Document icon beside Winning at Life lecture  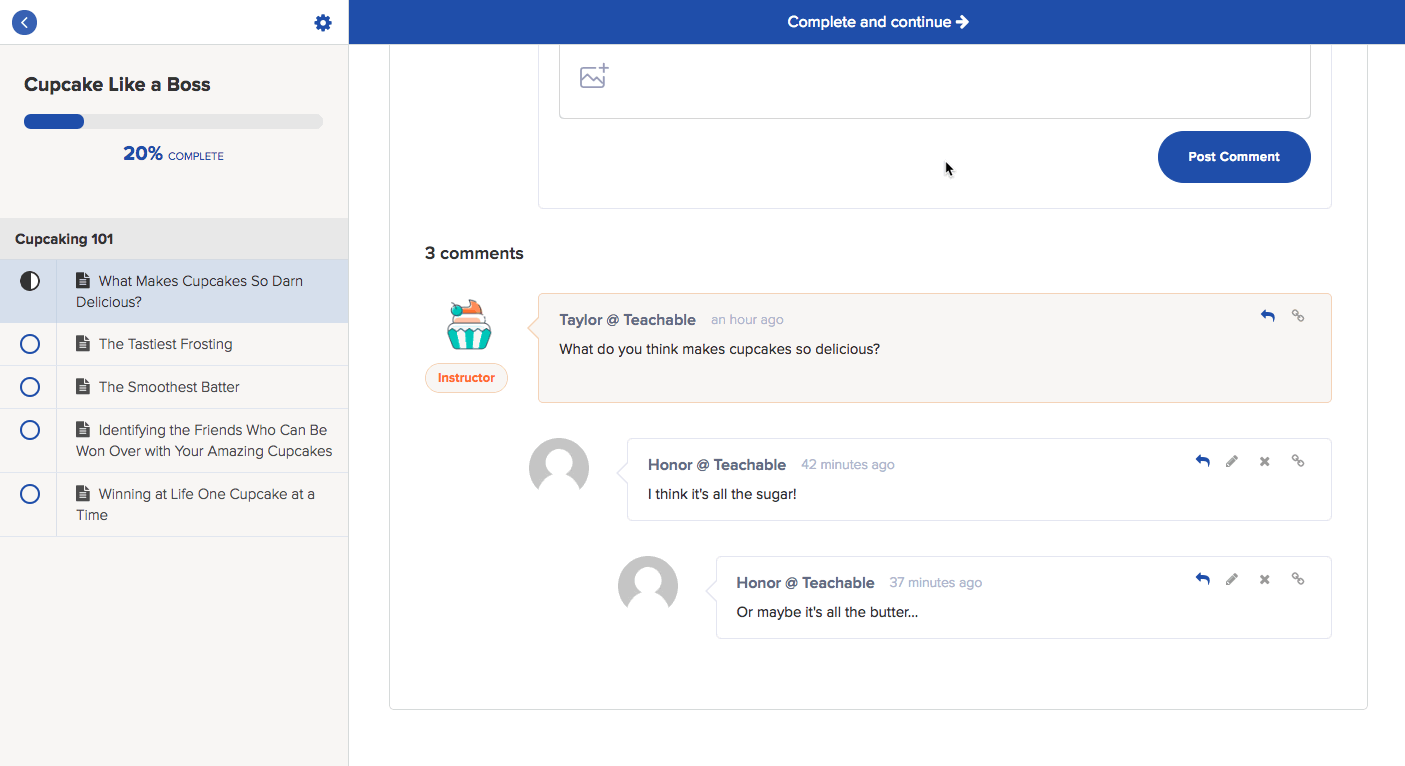click(x=83, y=494)
